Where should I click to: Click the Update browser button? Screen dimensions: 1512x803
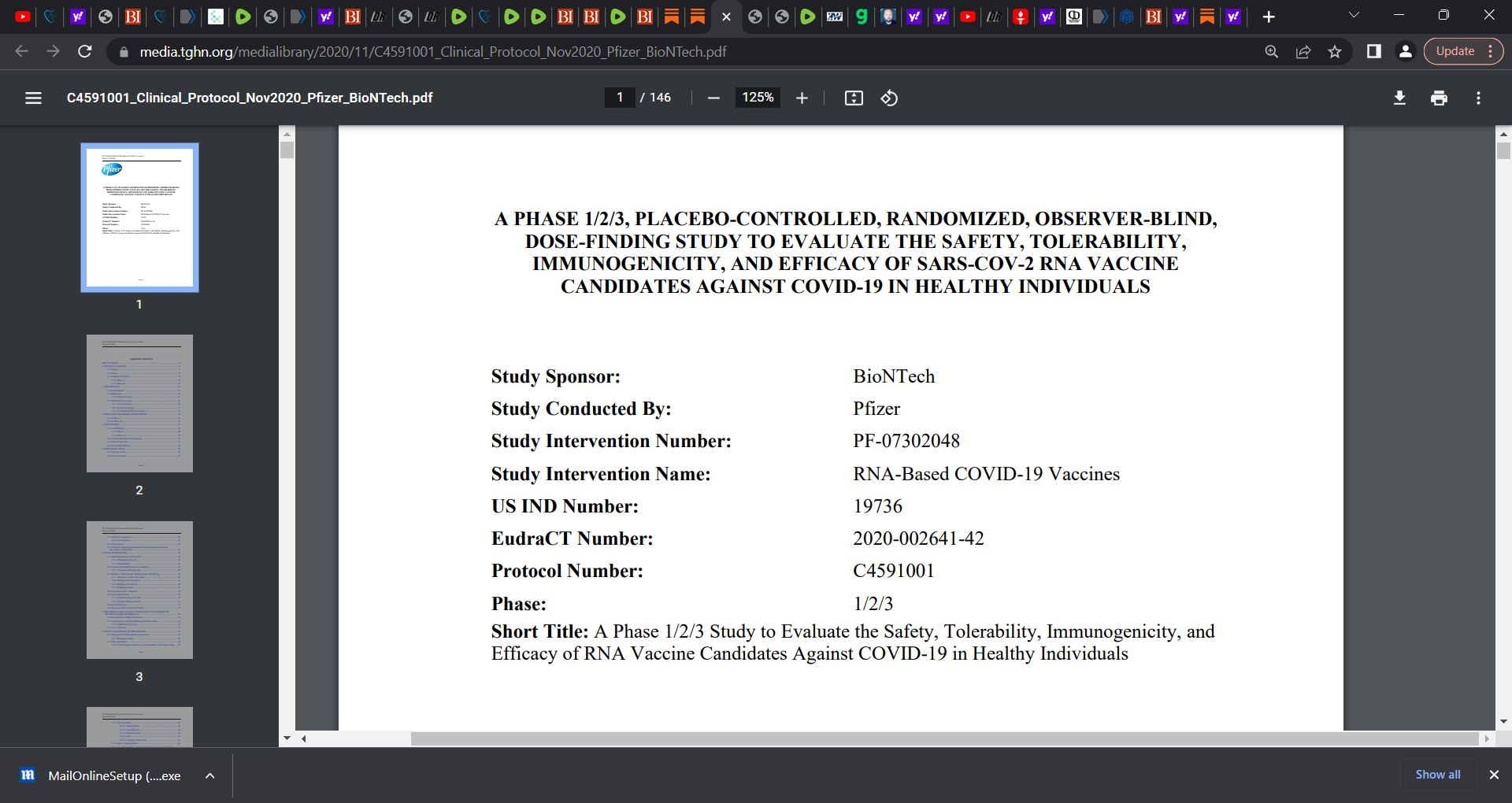pyautogui.click(x=1463, y=51)
